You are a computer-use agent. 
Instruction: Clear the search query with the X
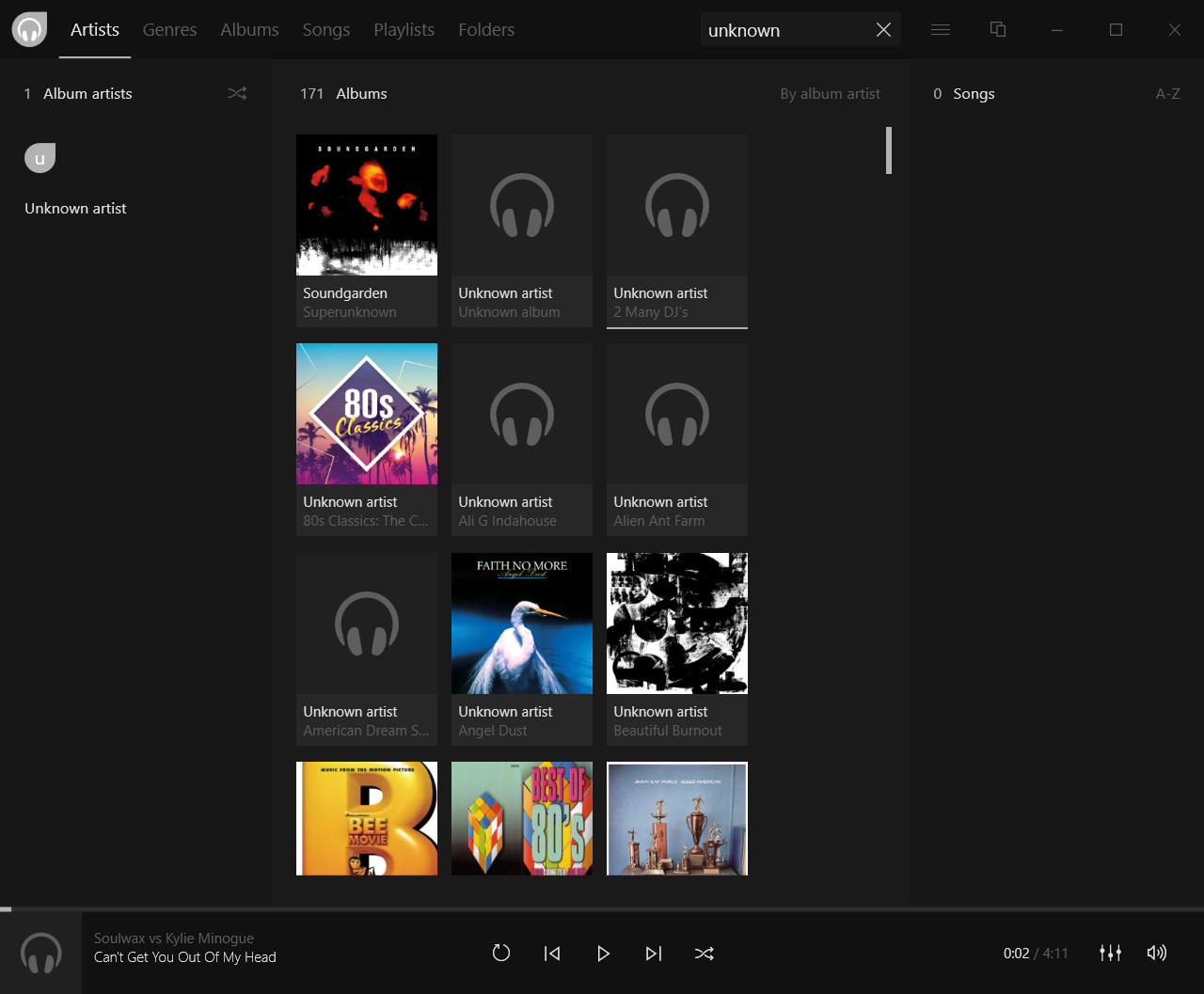tap(882, 29)
